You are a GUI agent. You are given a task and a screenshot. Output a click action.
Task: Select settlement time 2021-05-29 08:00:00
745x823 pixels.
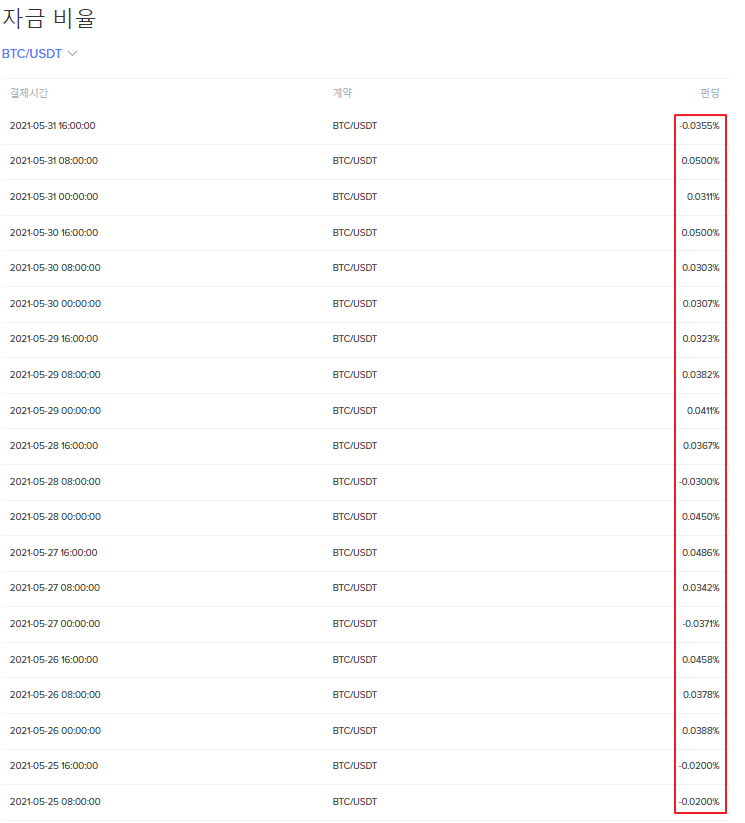click(x=55, y=374)
